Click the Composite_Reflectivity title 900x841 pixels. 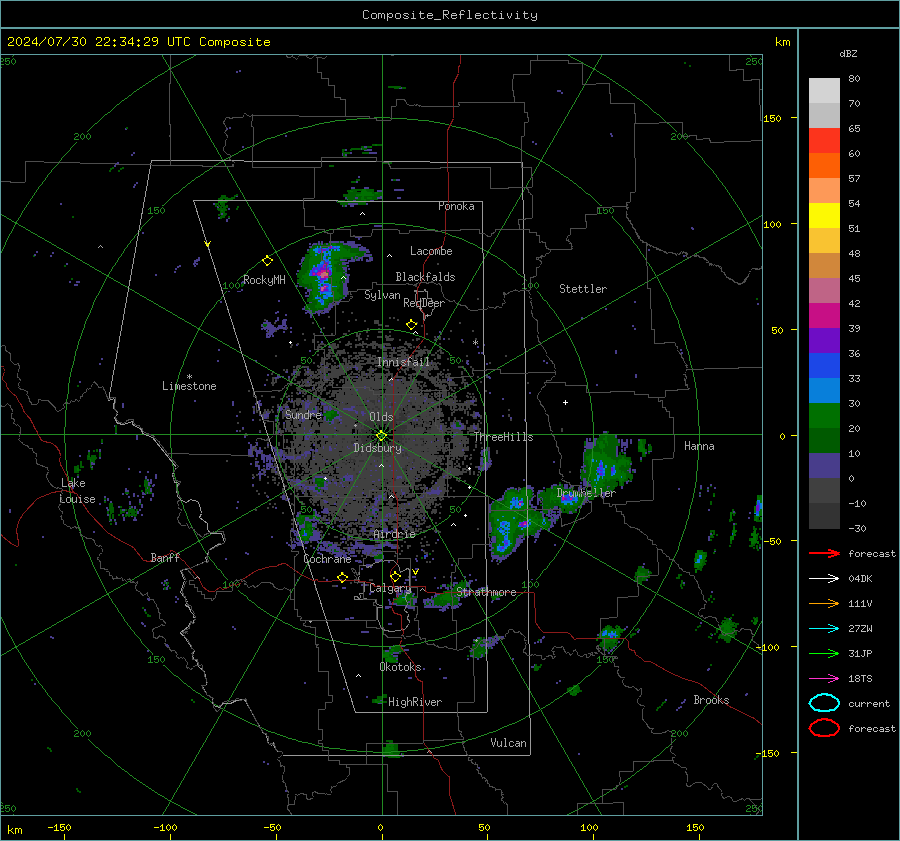tap(449, 15)
